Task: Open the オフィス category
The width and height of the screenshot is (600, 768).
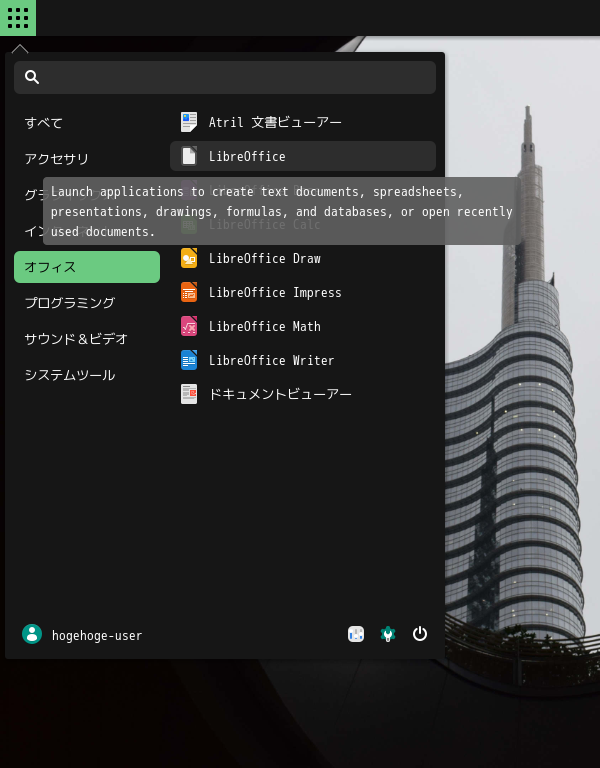Action: pyautogui.click(x=87, y=267)
